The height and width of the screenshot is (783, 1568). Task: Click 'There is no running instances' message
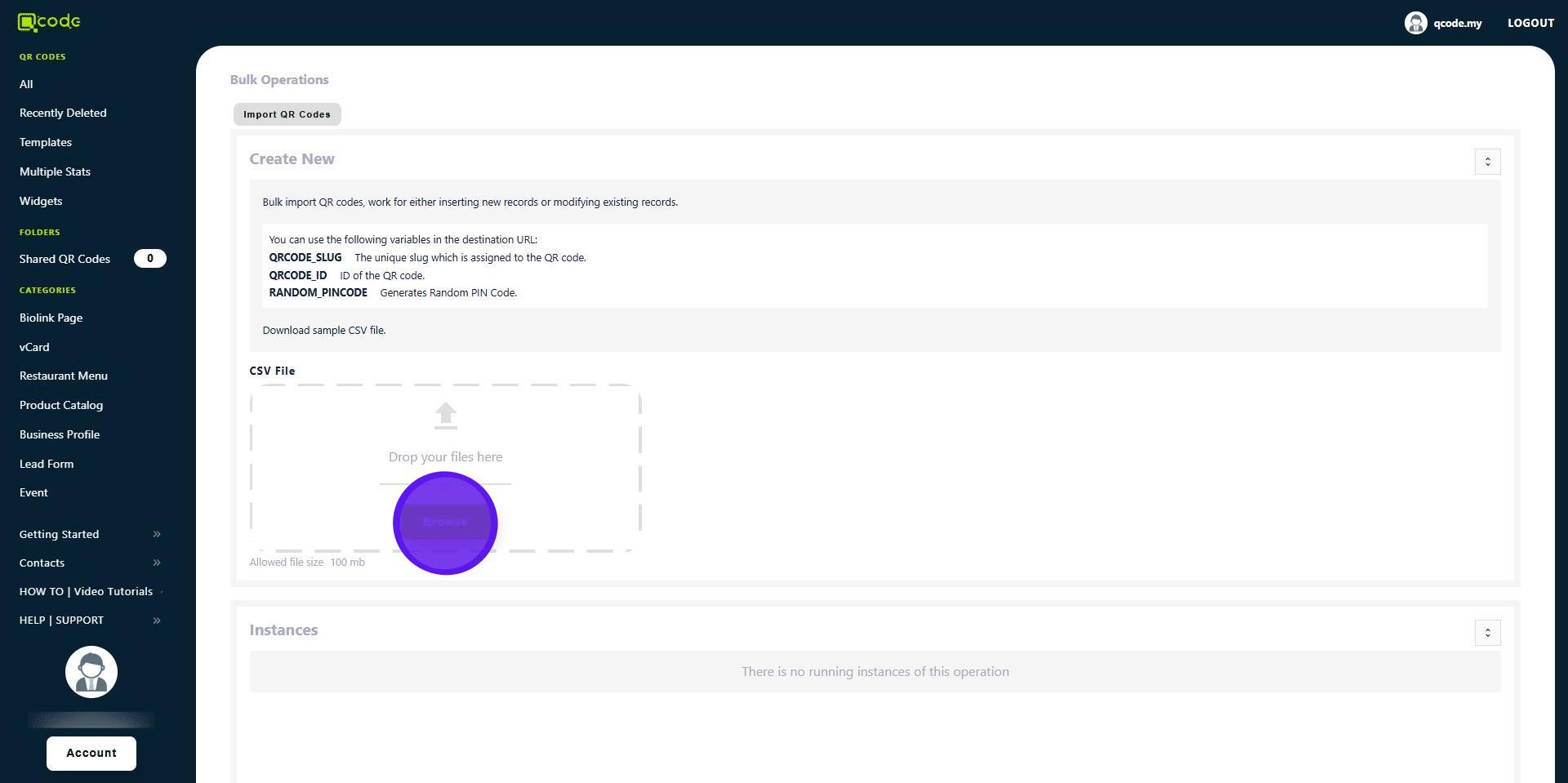click(x=875, y=672)
